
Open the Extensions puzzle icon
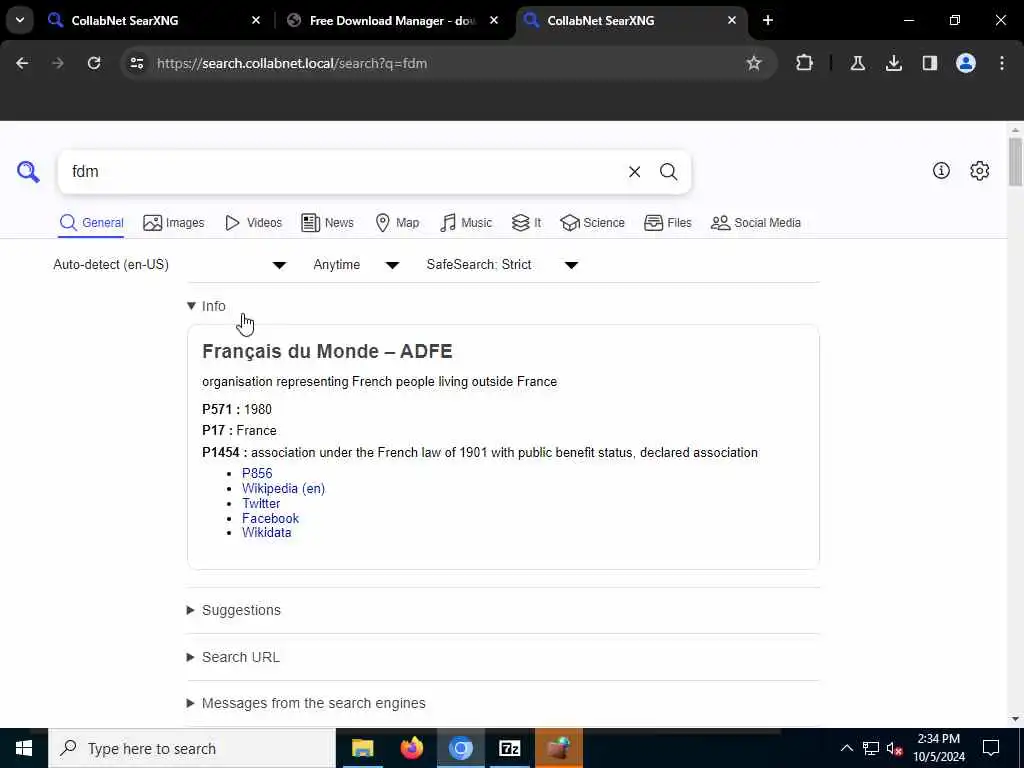(x=805, y=63)
